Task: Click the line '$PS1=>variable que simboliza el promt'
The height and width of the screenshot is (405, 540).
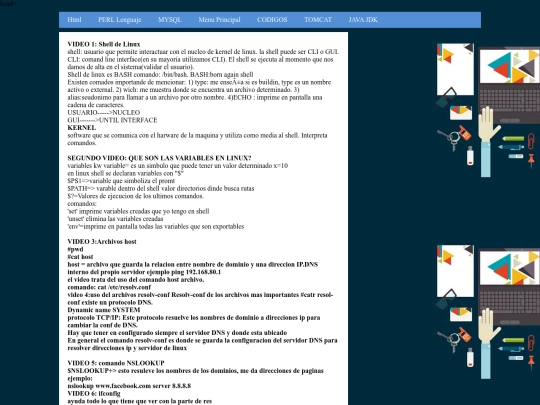Action: [121, 181]
